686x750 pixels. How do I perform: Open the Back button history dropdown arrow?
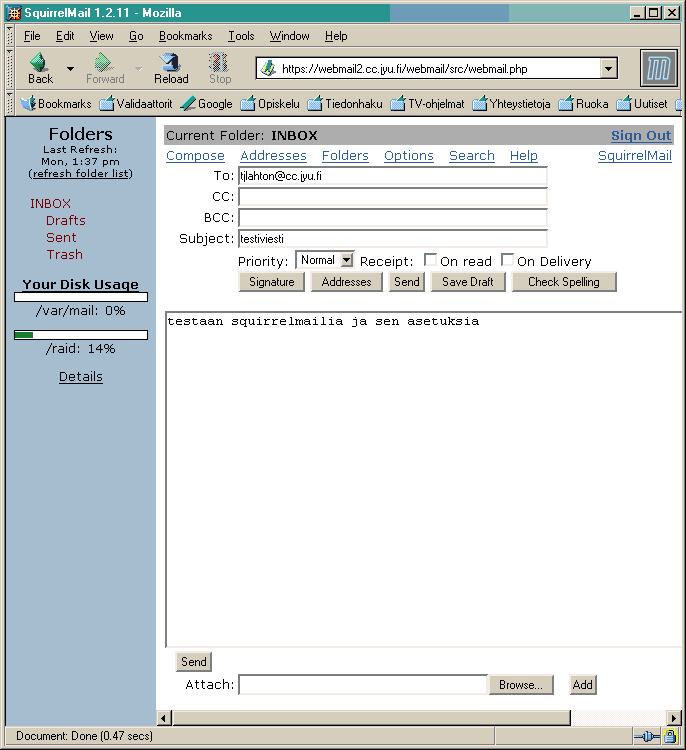click(70, 68)
